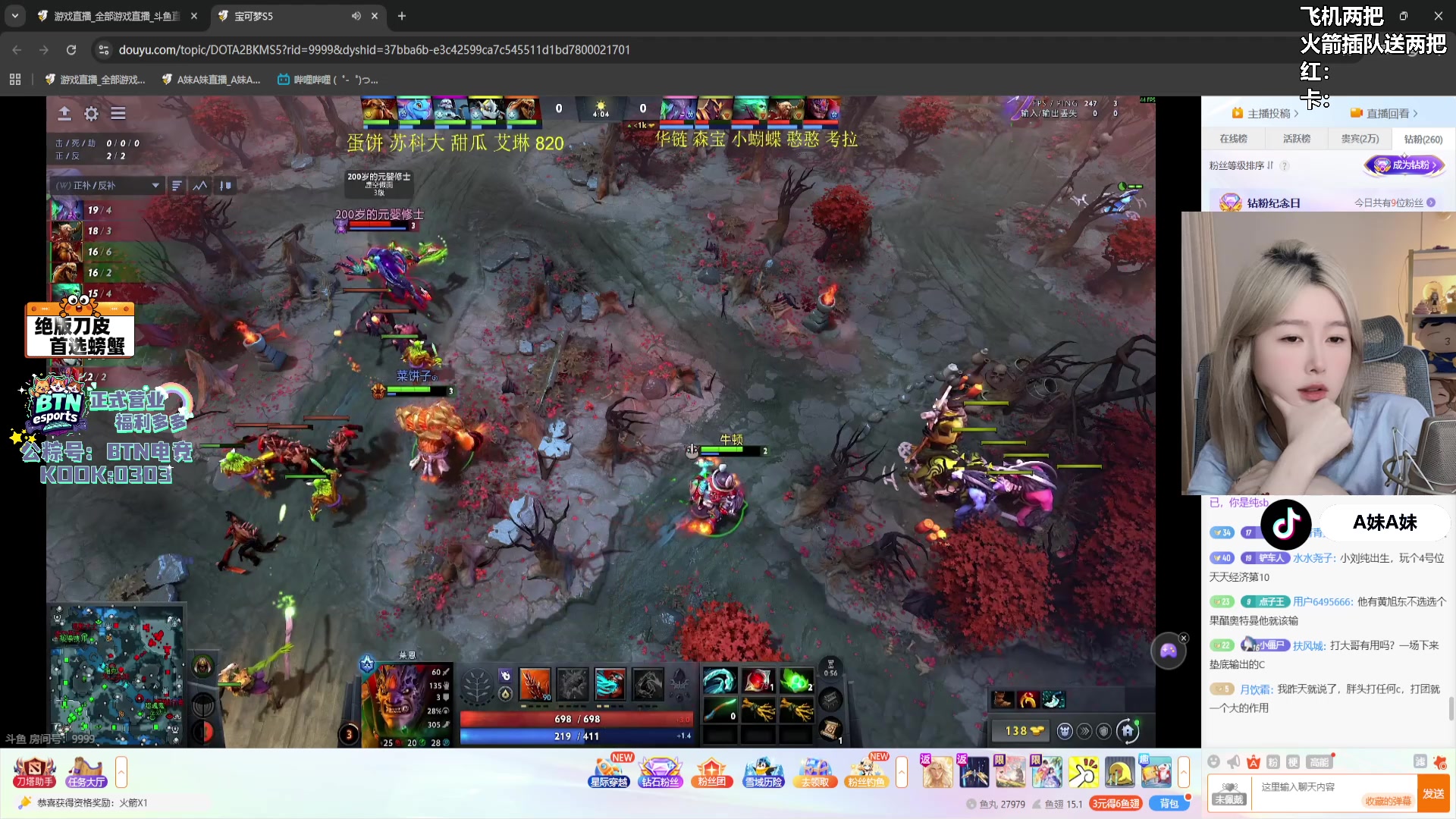Open the game settings gear icon
This screenshot has height=819, width=1456.
tap(91, 114)
